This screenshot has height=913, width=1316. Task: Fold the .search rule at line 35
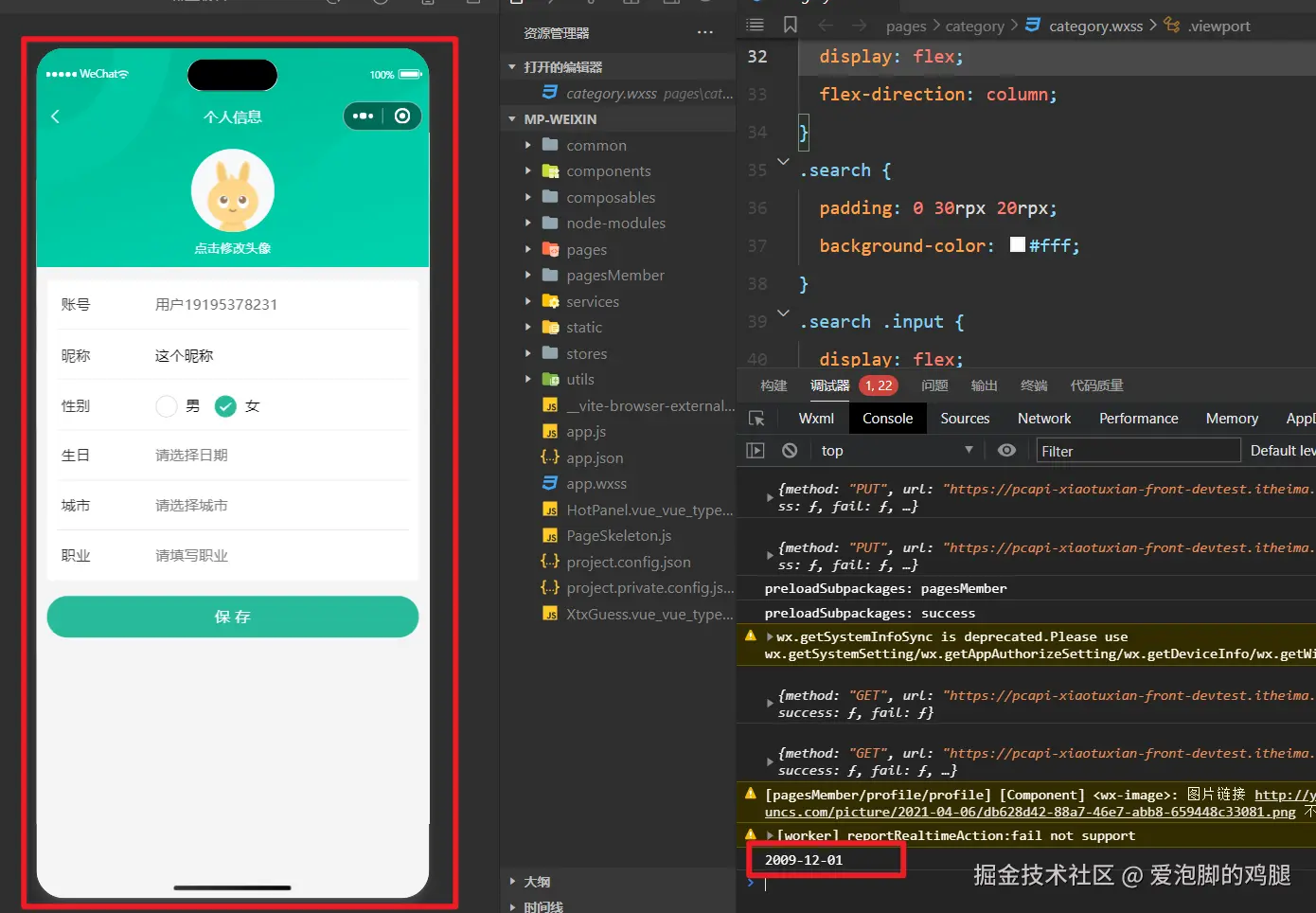[x=783, y=162]
